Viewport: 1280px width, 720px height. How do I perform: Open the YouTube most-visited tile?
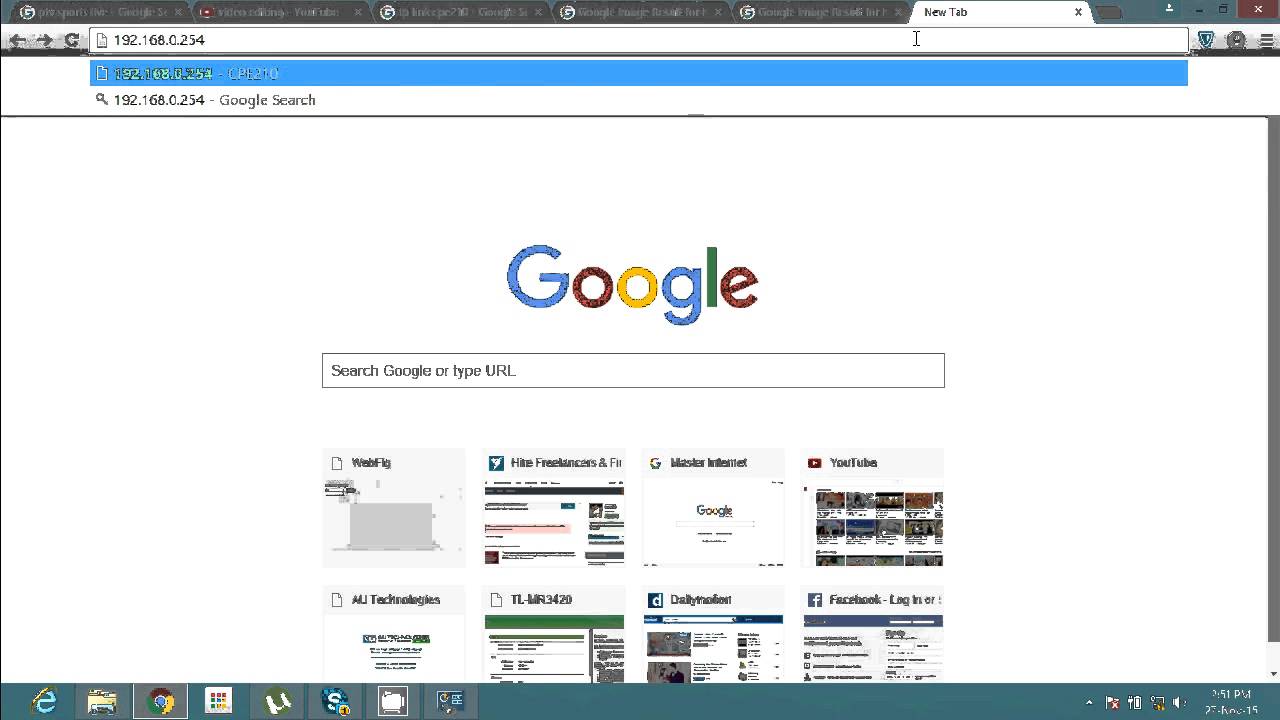[873, 508]
